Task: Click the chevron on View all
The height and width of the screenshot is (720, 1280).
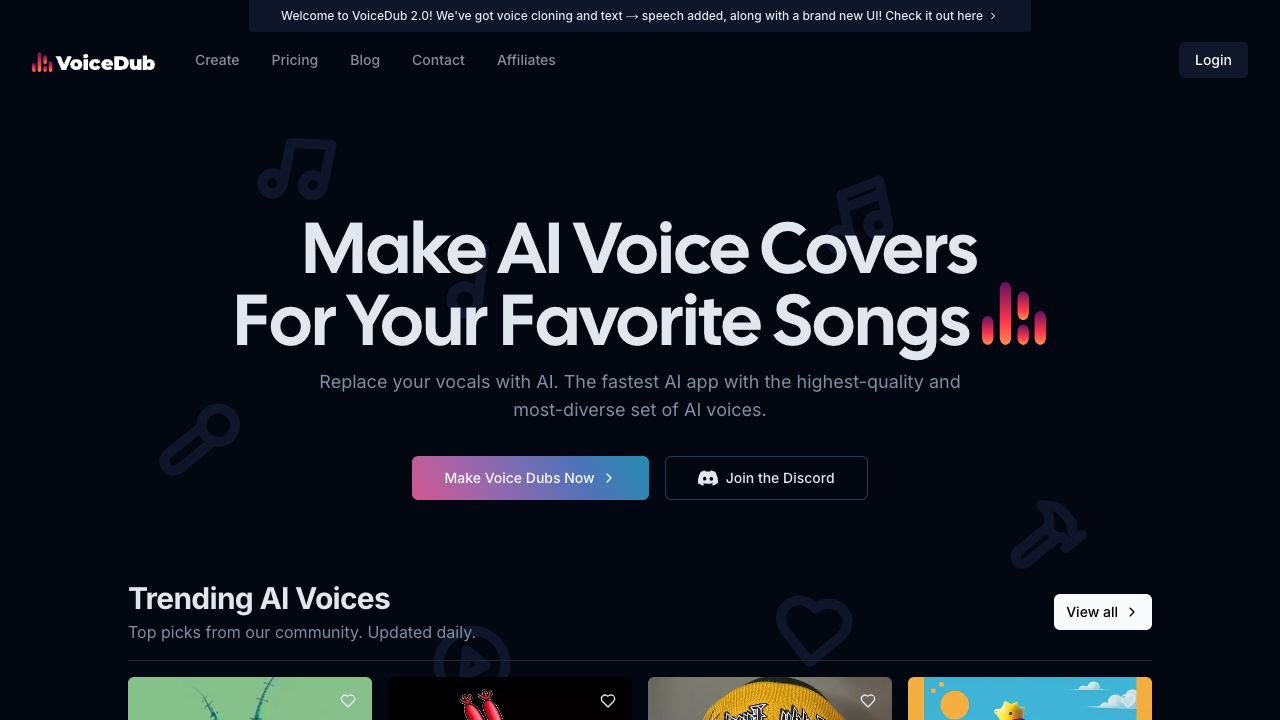Action: pyautogui.click(x=1132, y=612)
